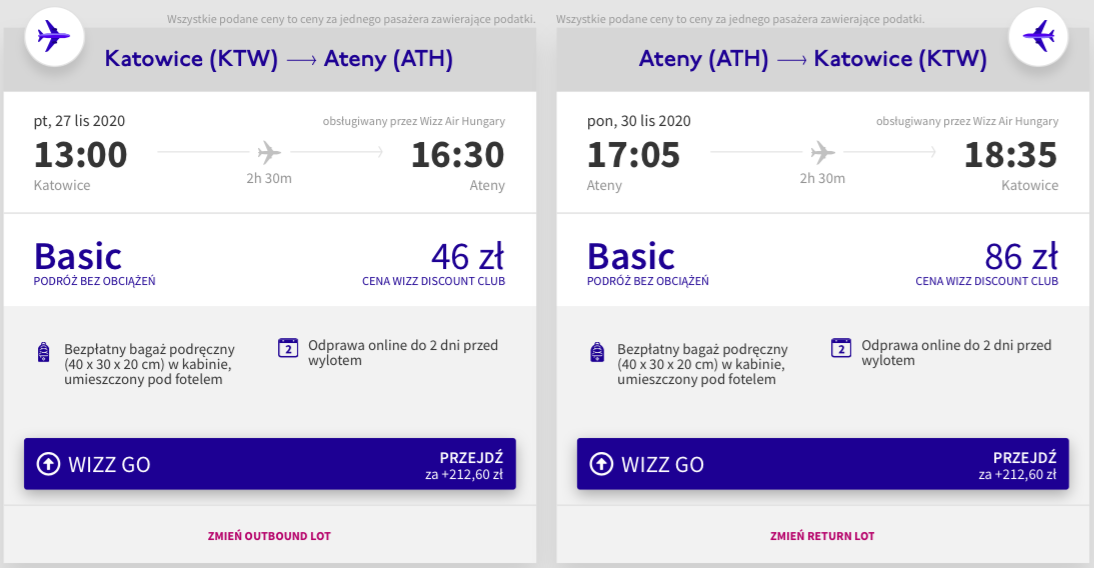Image resolution: width=1094 pixels, height=568 pixels.
Task: Click the 17:05 return departure time
Action: click(x=634, y=155)
